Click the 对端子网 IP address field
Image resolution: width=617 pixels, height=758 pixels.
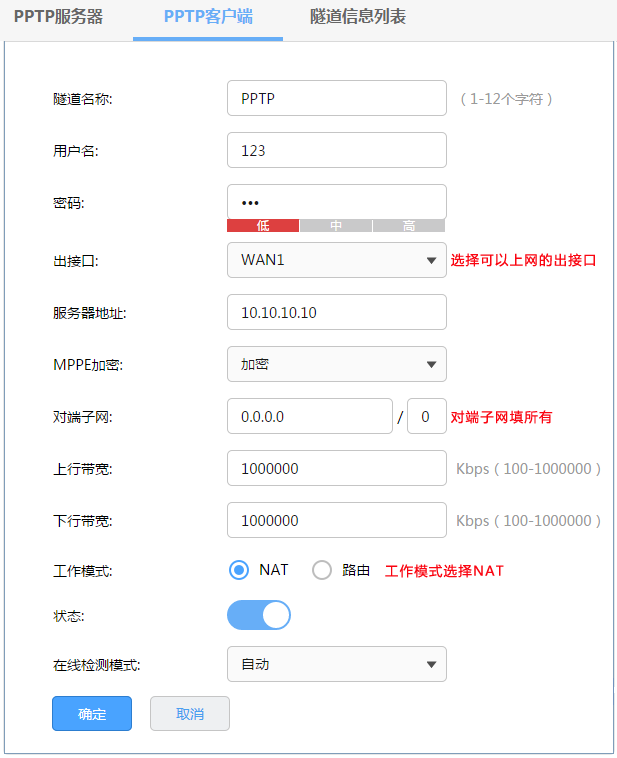point(309,416)
